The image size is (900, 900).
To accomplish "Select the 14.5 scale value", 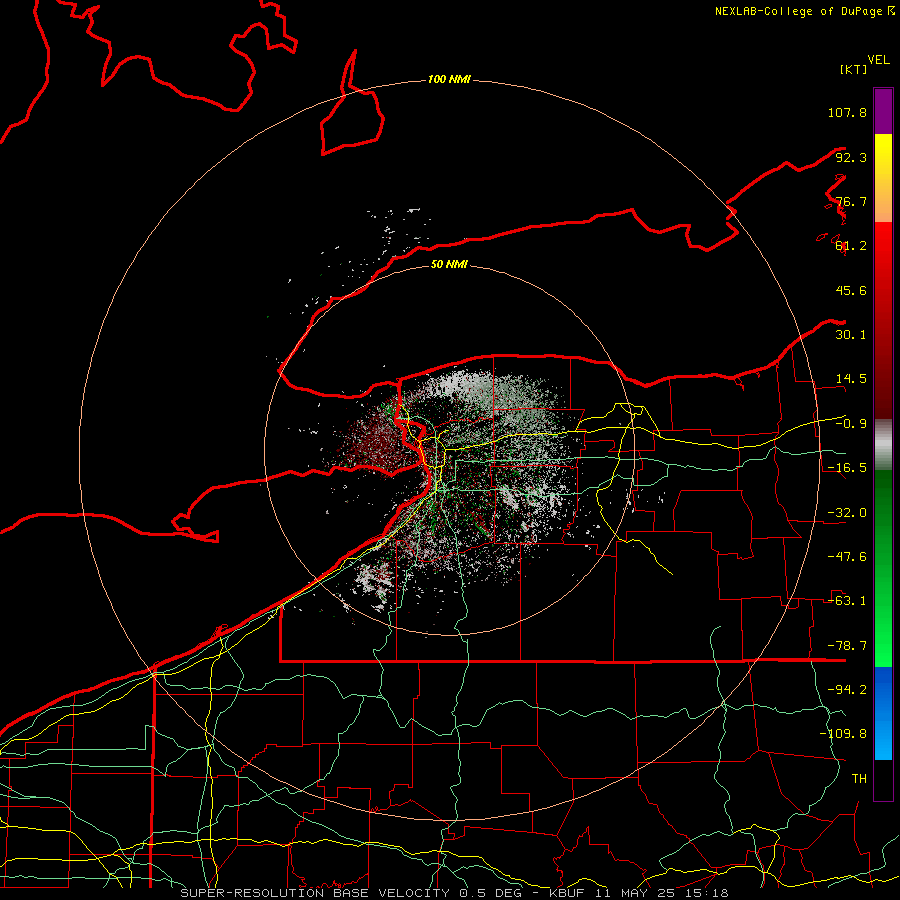I will pyautogui.click(x=851, y=379).
